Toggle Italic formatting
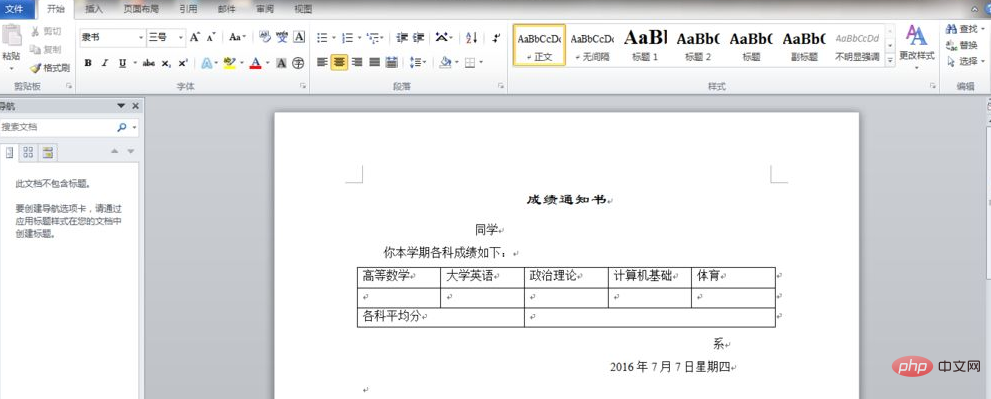Viewport: 991px width, 399px height. click(104, 63)
